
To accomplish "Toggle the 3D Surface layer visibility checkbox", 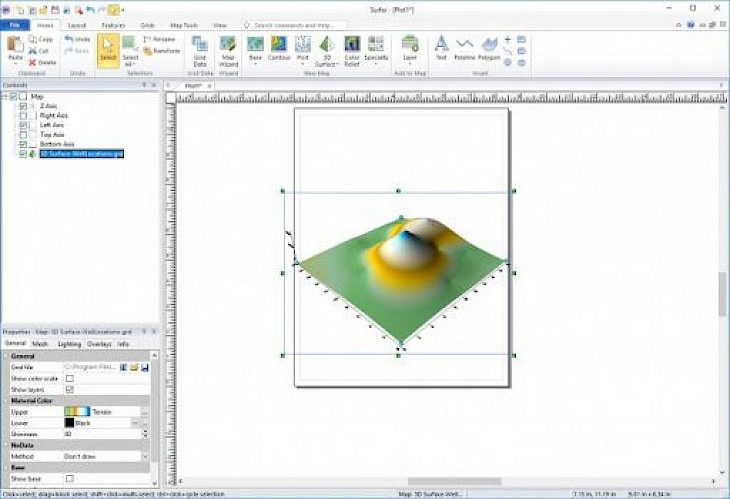I will [x=23, y=154].
